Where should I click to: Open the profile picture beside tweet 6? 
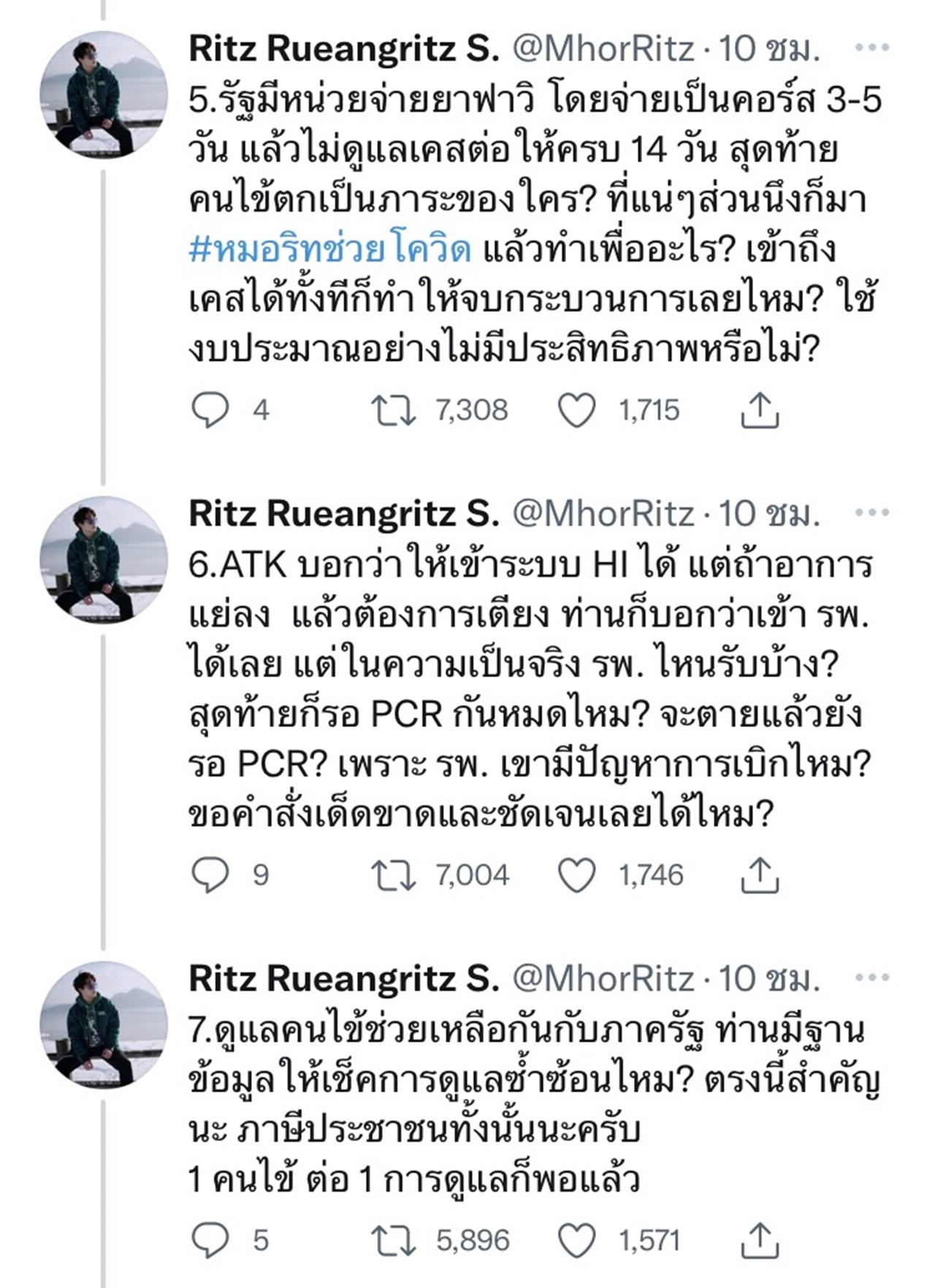coord(104,560)
